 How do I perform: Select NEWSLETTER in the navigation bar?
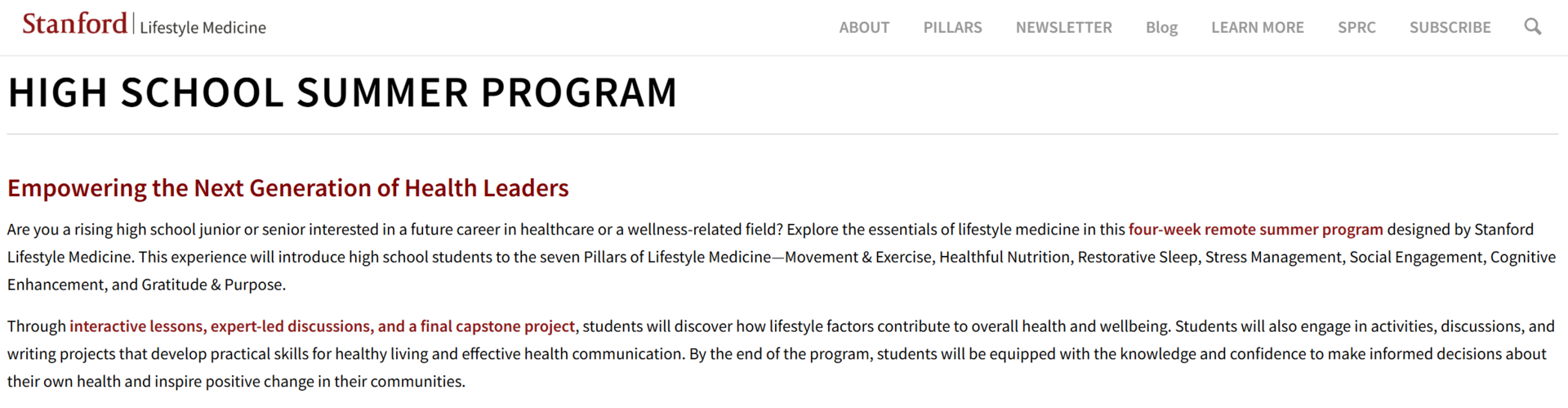[x=1063, y=27]
